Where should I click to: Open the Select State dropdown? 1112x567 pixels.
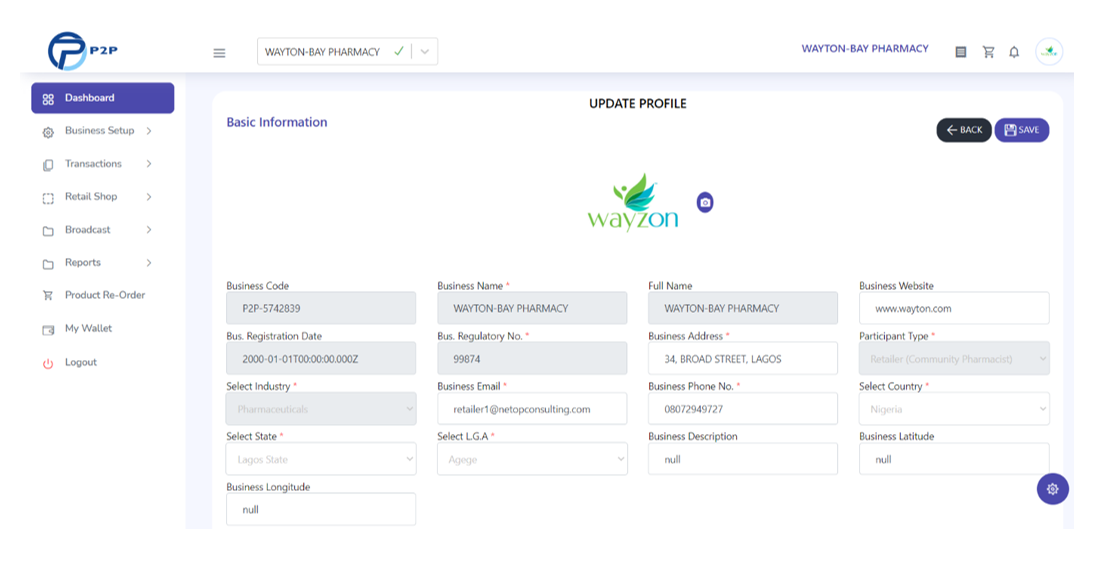(x=321, y=459)
